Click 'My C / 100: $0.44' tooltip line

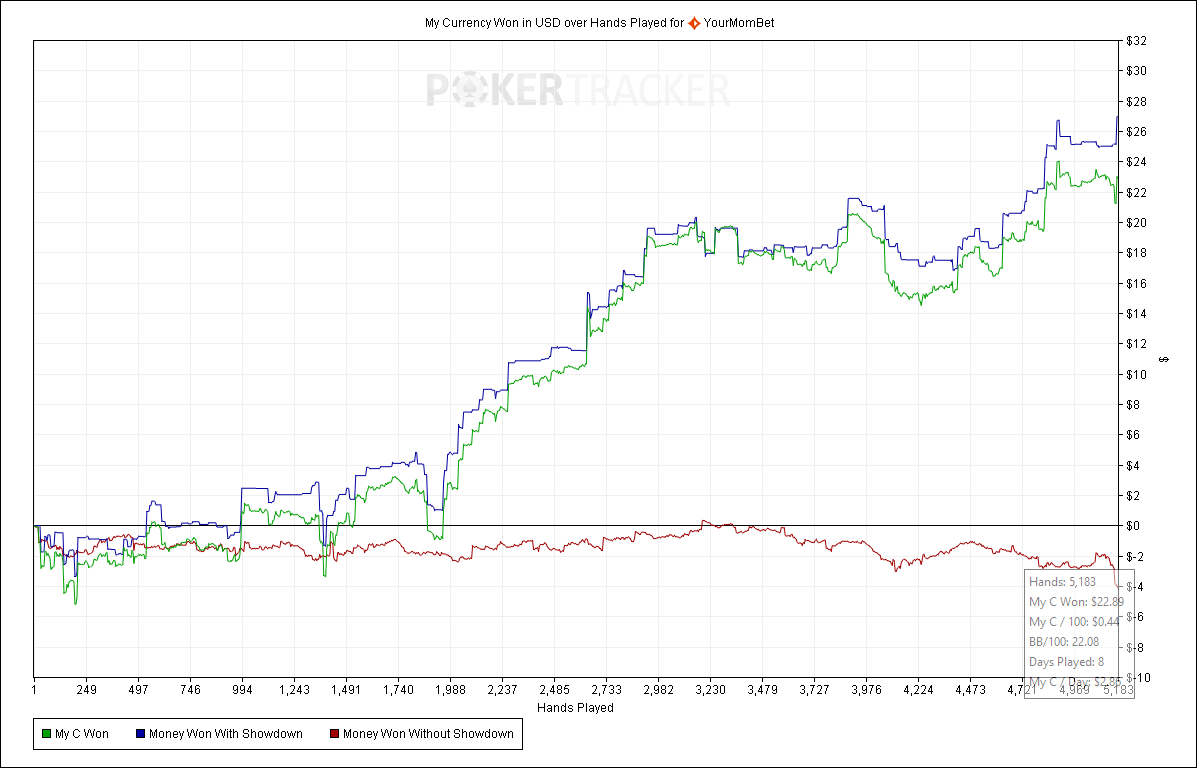point(1074,621)
